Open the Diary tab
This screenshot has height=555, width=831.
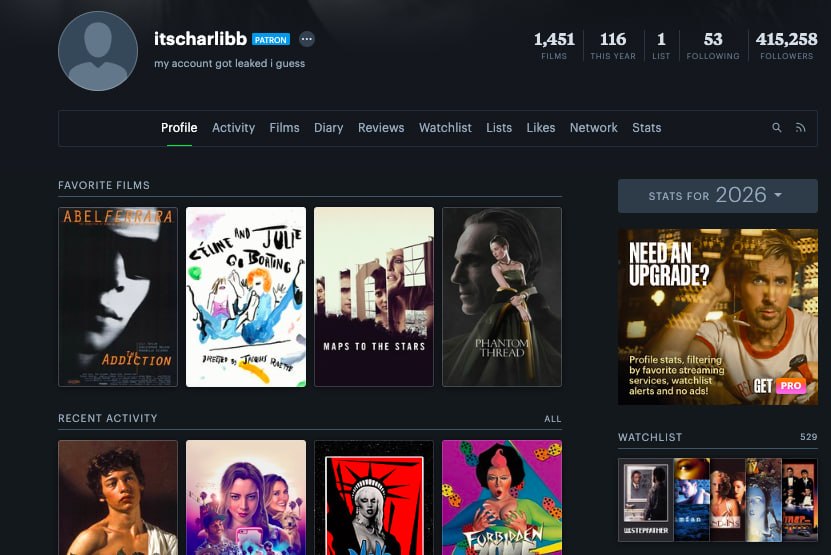coord(329,128)
